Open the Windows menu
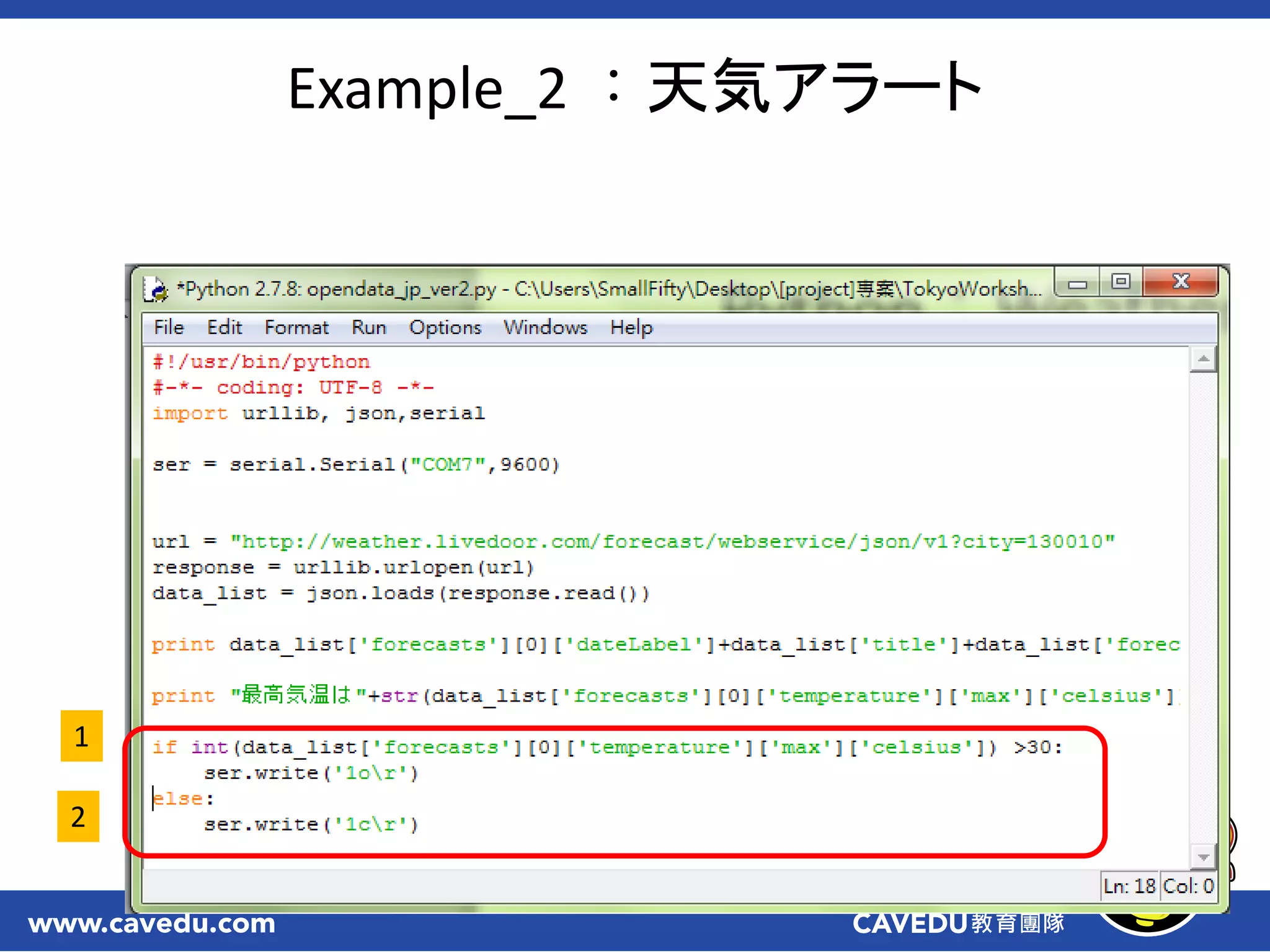 (545, 327)
